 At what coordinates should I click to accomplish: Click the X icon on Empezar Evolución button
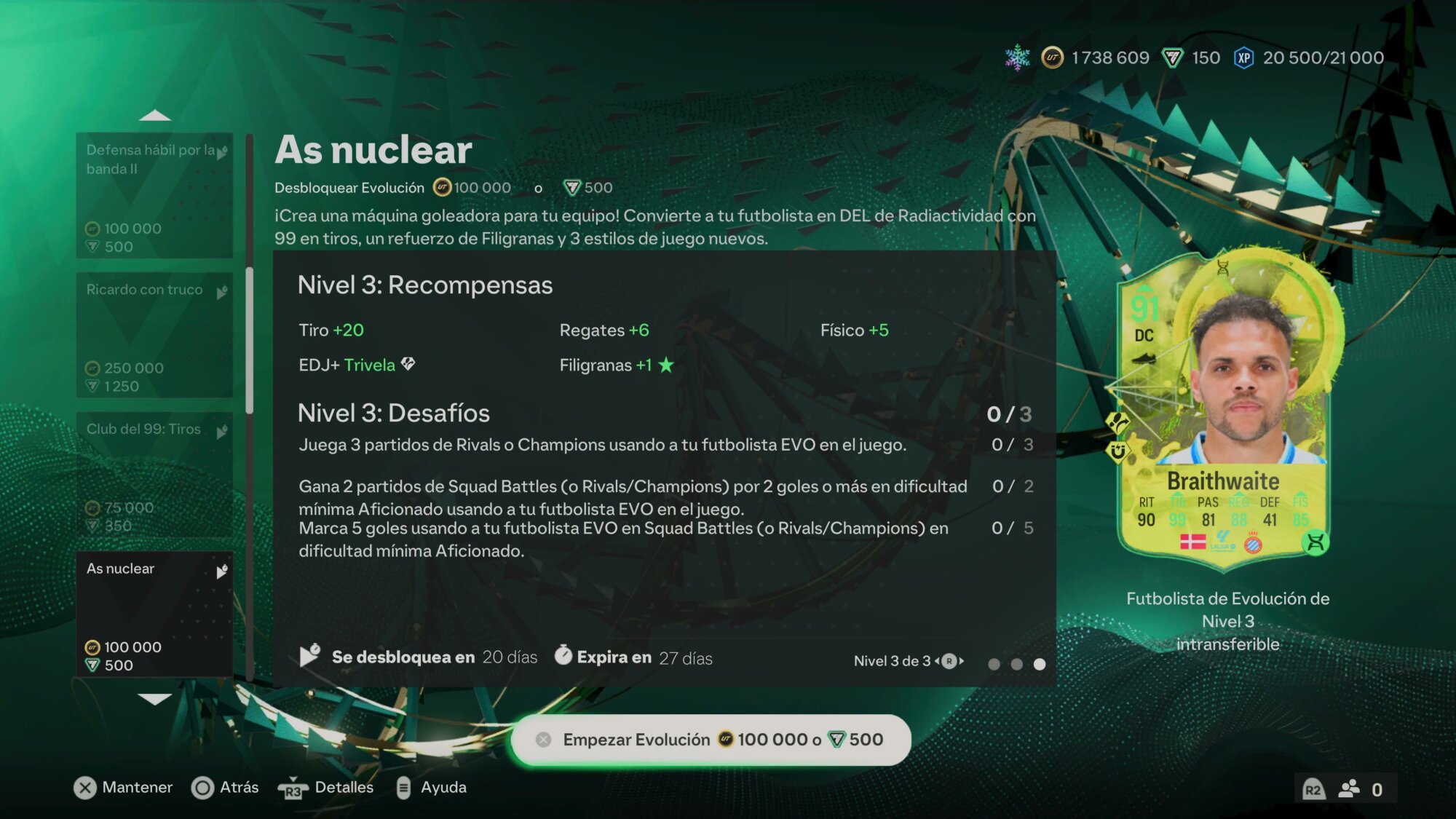[x=543, y=740]
